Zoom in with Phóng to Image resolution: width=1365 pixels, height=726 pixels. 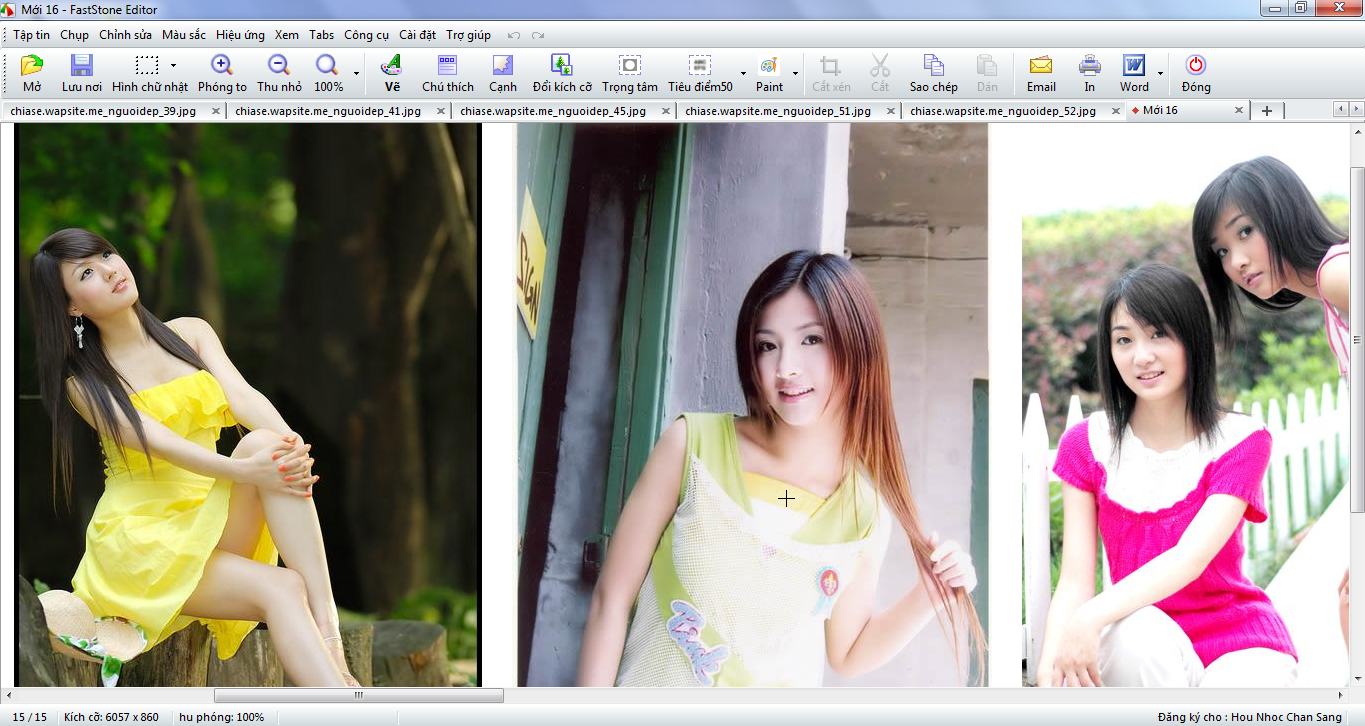222,75
